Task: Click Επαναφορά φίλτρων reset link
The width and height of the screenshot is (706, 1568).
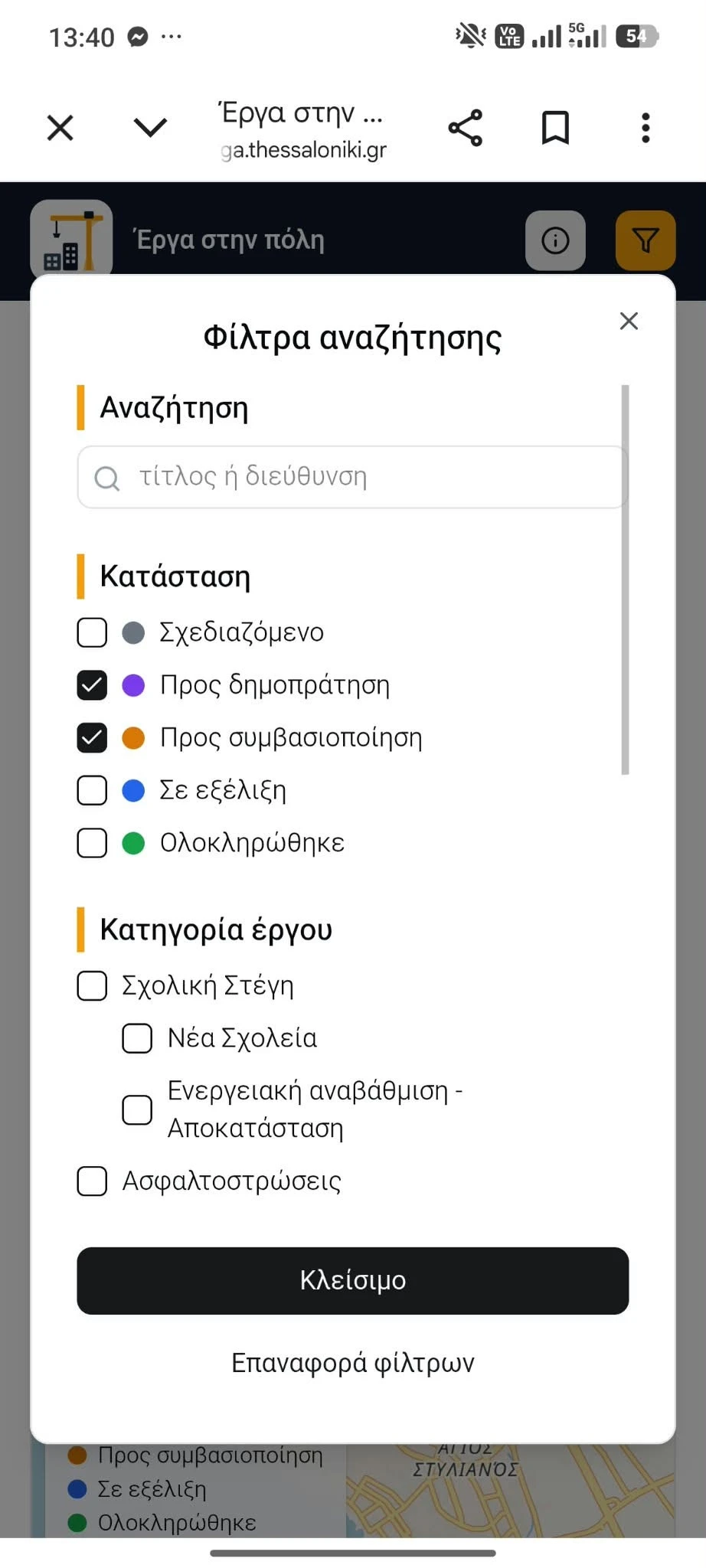Action: (353, 1363)
